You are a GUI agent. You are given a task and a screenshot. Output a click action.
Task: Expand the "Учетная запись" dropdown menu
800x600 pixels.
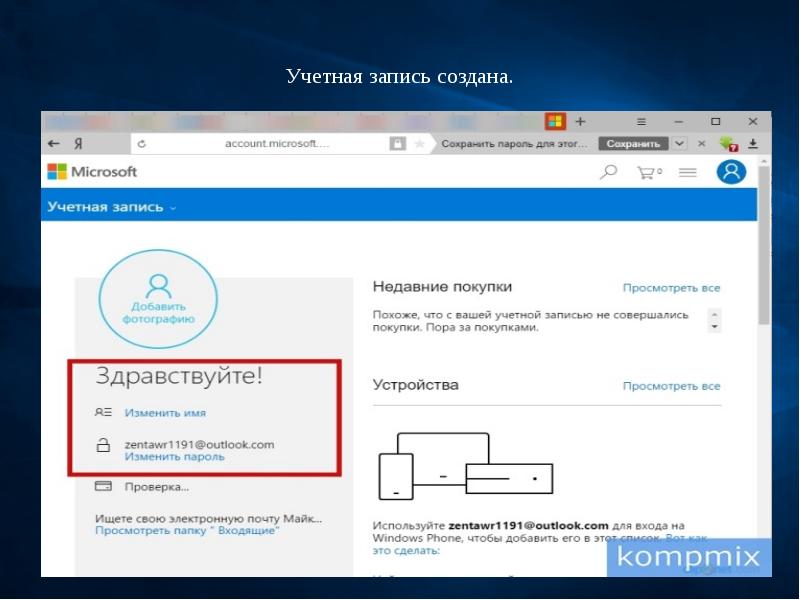[x=110, y=207]
